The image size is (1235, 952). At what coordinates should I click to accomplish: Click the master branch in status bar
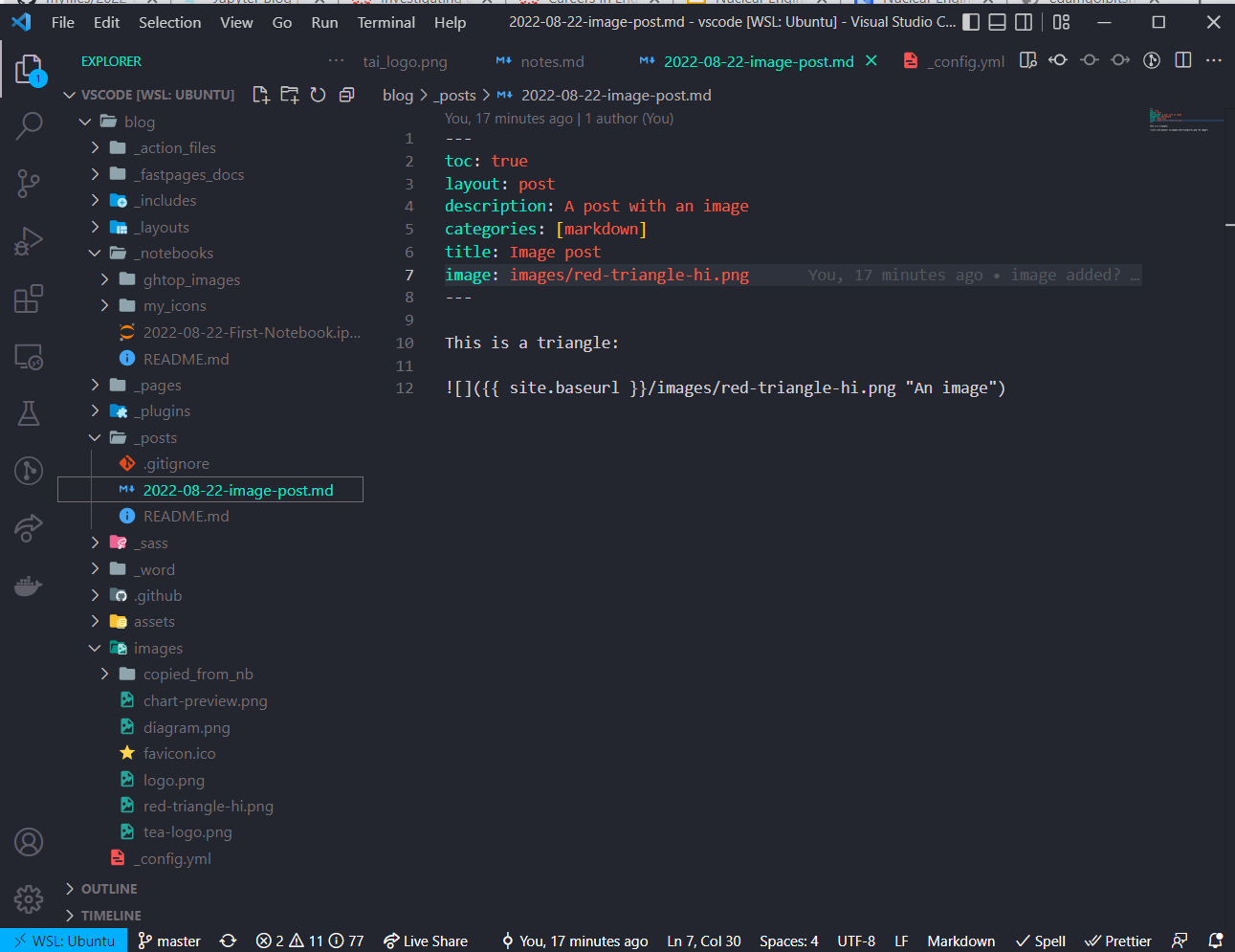169,941
